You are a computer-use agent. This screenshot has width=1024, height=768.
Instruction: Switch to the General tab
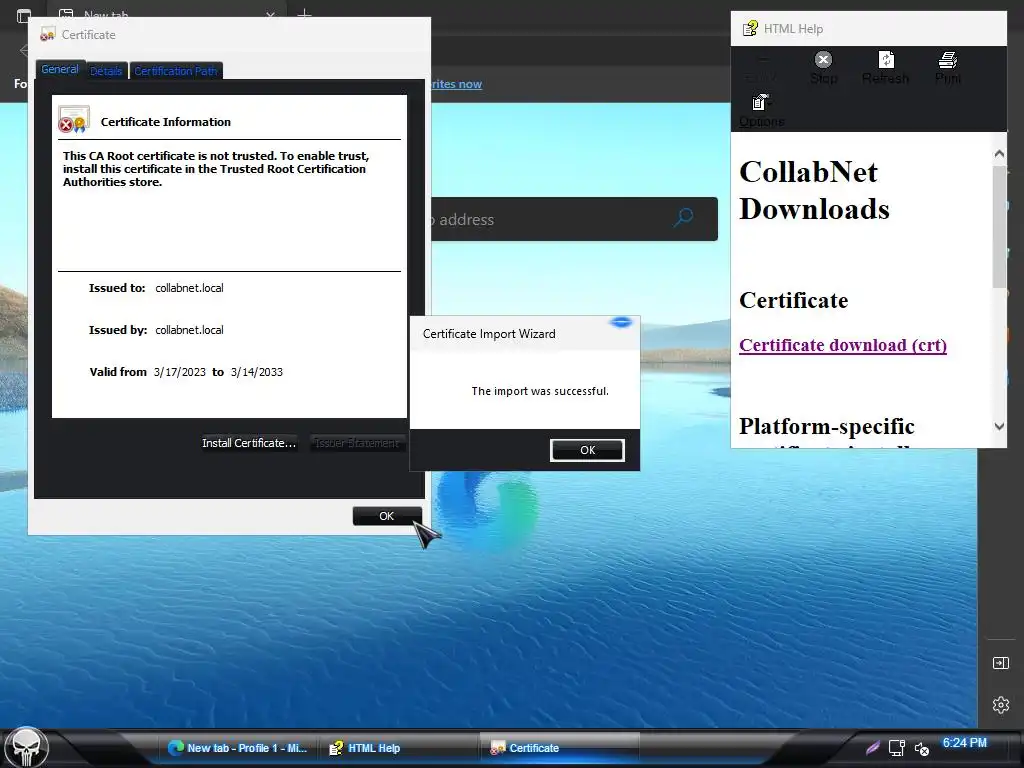click(60, 69)
